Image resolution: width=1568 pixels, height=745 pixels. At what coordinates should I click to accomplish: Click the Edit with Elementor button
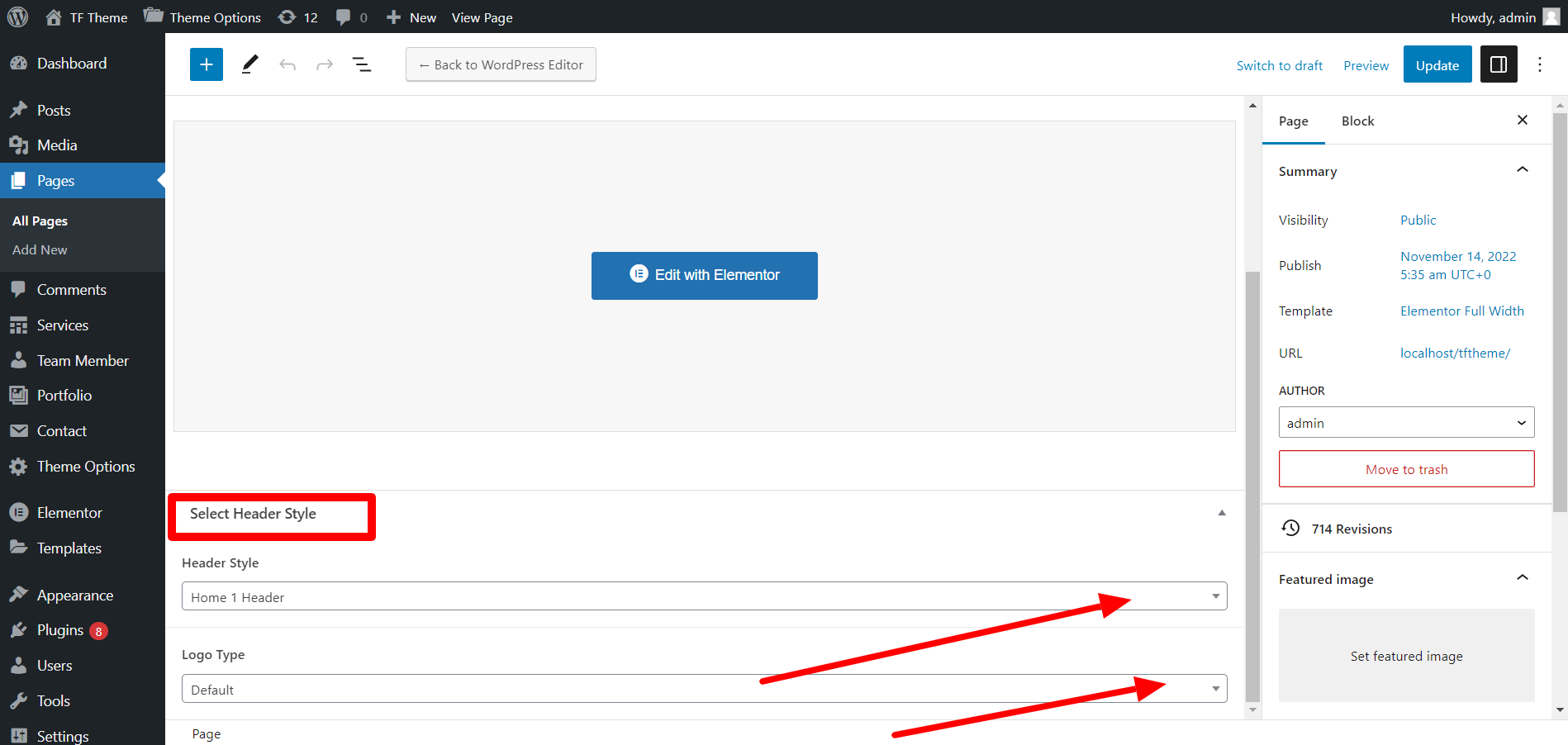click(x=704, y=275)
